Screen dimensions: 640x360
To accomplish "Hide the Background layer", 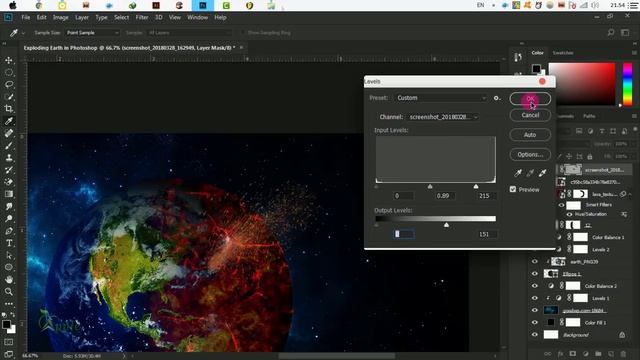I will pos(535,335).
